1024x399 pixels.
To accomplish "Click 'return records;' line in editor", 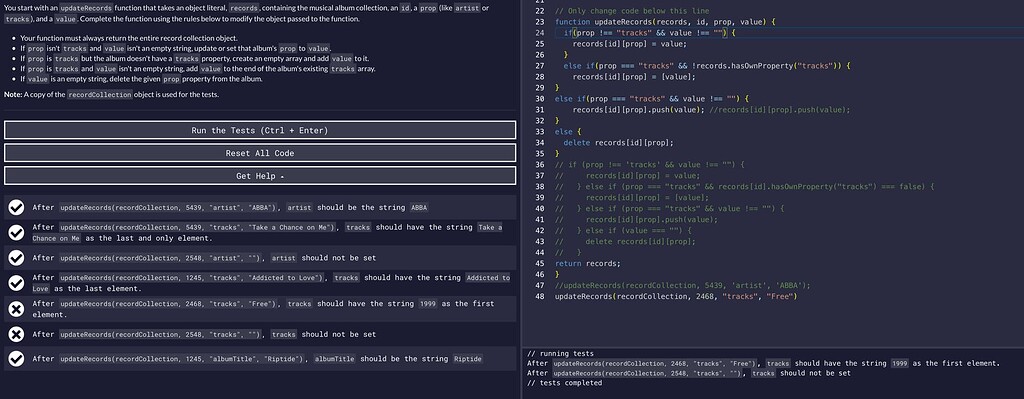I will point(588,263).
